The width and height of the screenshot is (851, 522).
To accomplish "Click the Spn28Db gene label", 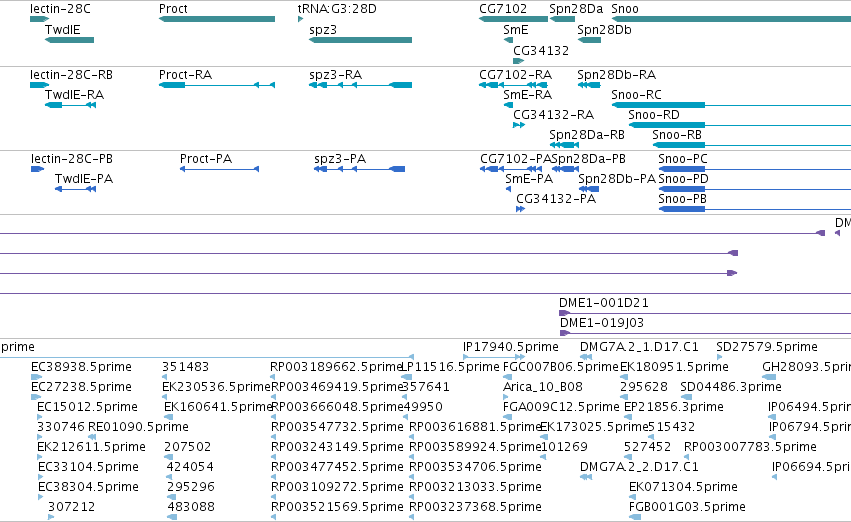I will (604, 30).
